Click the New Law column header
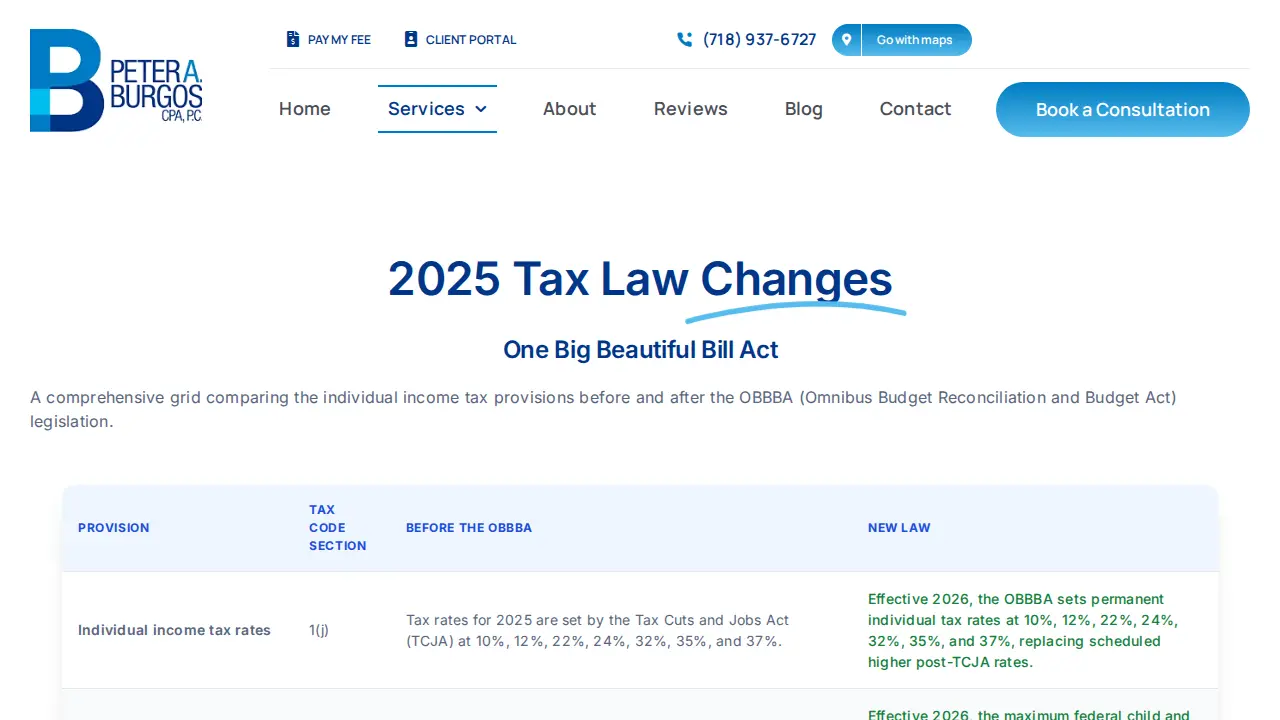Viewport: 1280px width, 720px height. point(899,528)
